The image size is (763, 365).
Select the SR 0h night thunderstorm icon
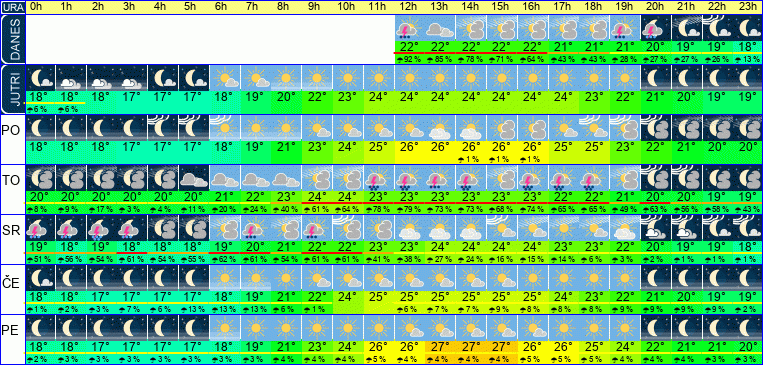coord(41,228)
